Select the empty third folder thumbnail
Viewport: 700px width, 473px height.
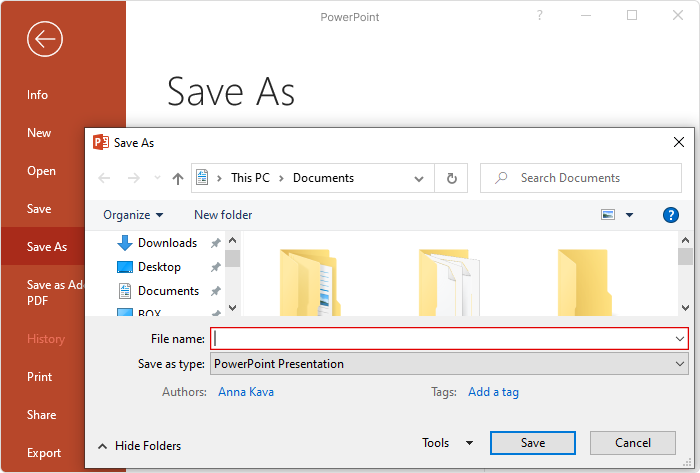pos(585,282)
